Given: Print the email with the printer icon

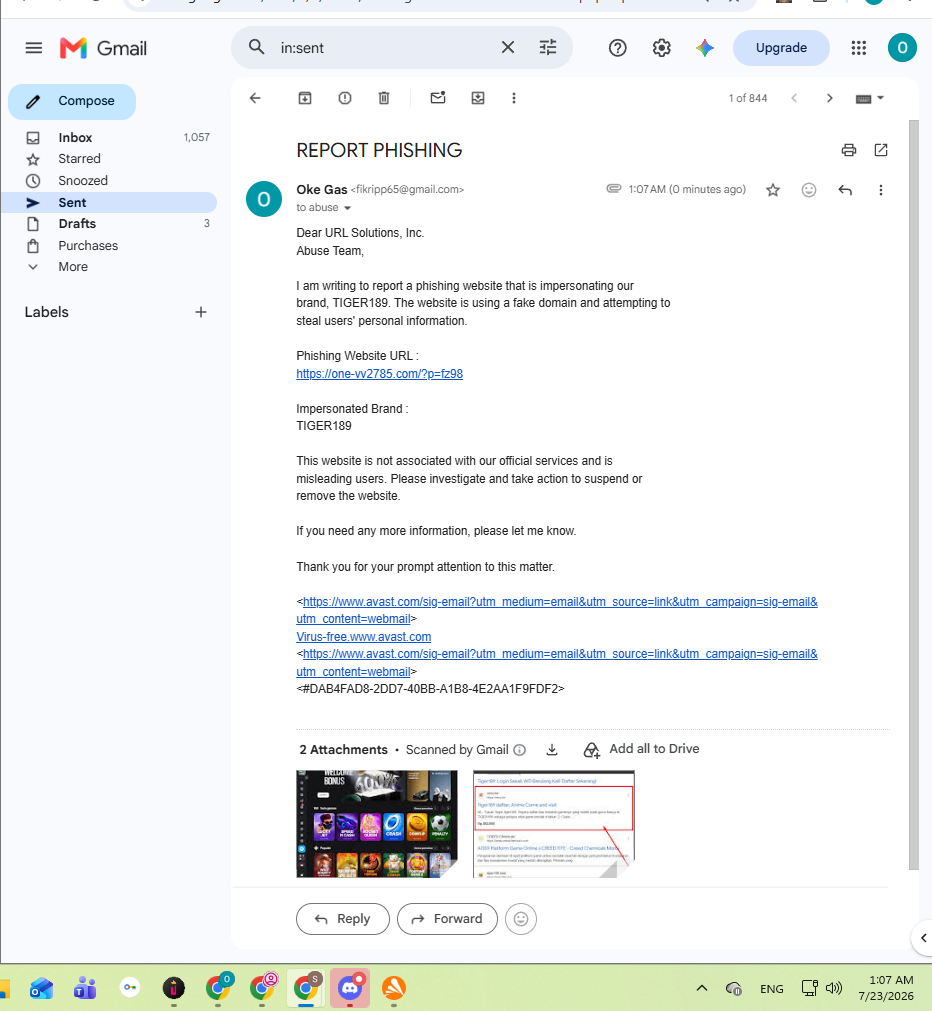Looking at the screenshot, I should [849, 150].
